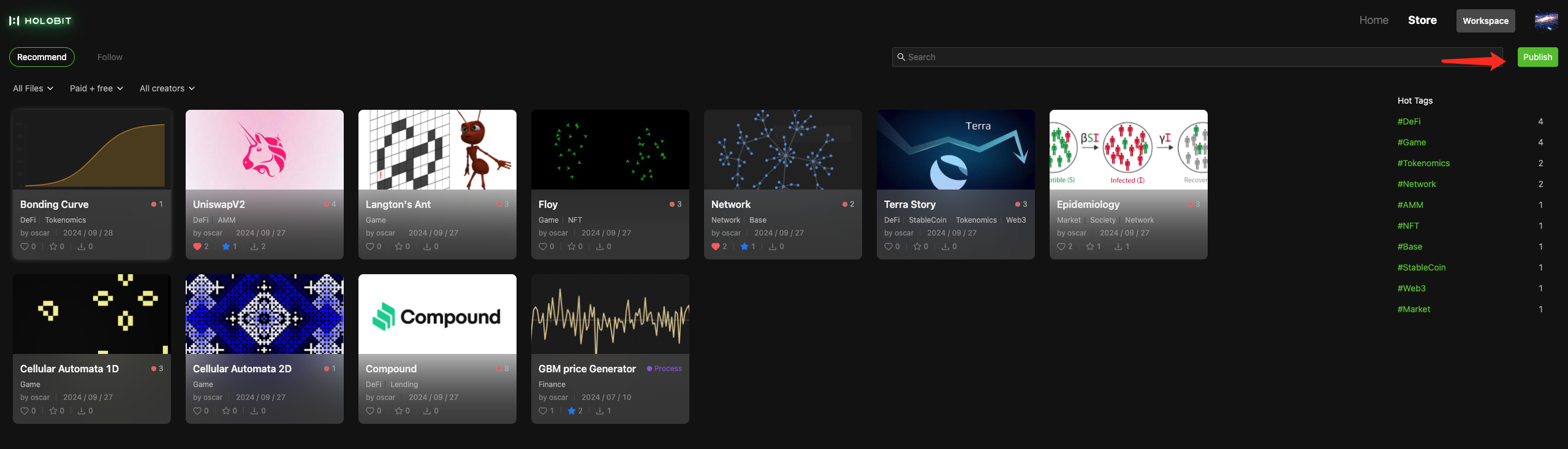Click heart icon on Cellular Automata 2D
The width and height of the screenshot is (1568, 449).
(197, 411)
